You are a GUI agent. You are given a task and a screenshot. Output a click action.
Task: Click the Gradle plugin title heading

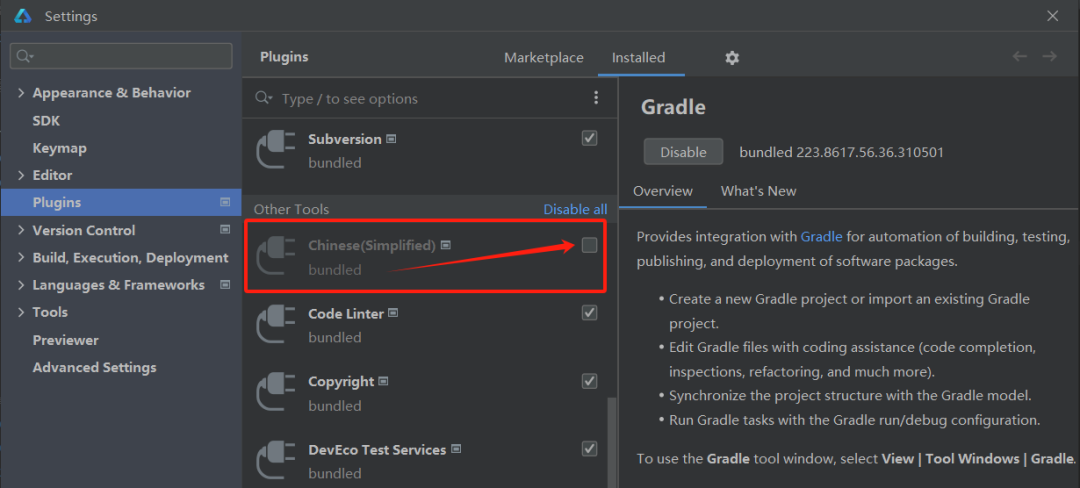673,107
